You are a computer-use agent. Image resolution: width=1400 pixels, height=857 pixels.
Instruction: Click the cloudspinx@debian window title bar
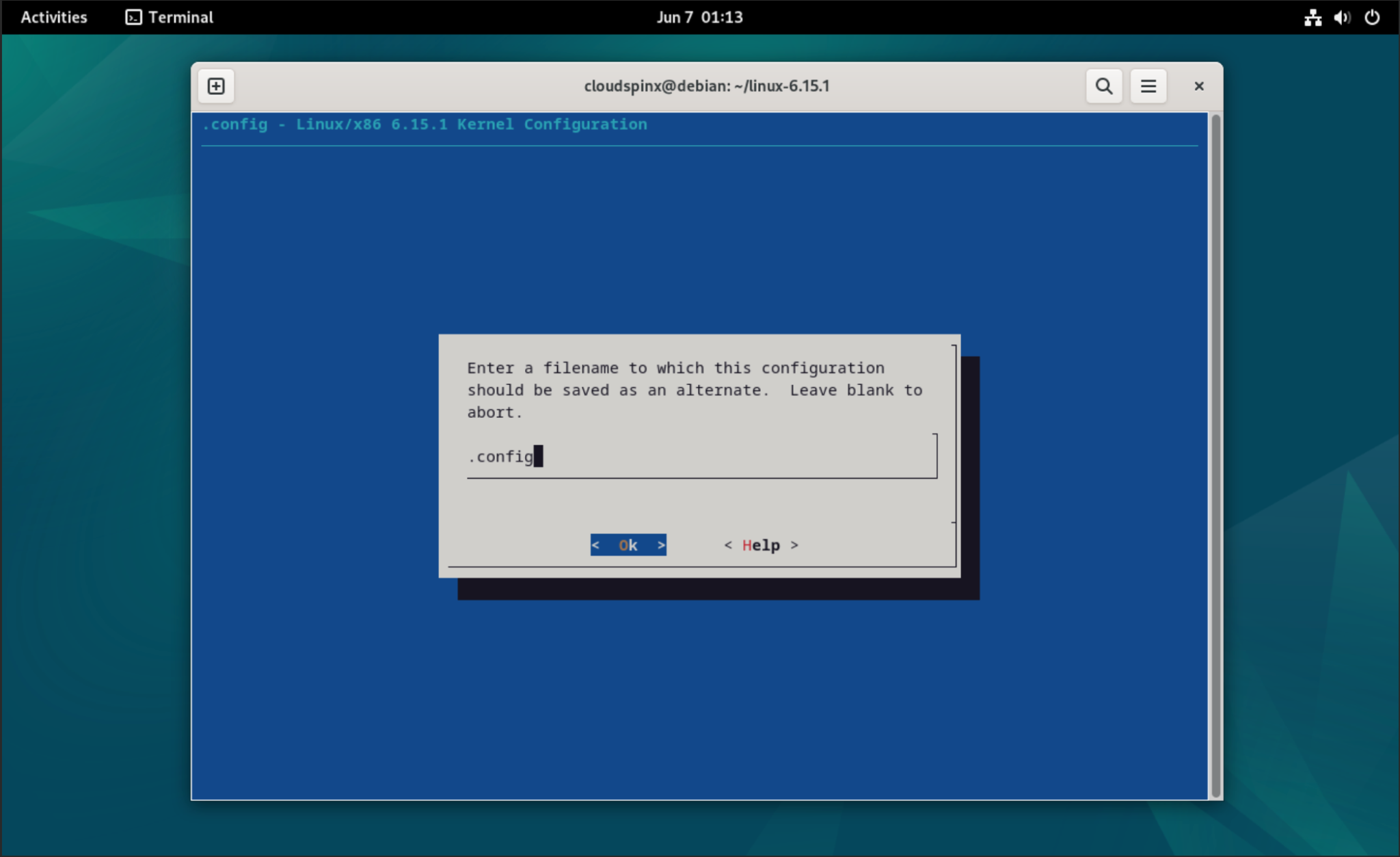(706, 85)
